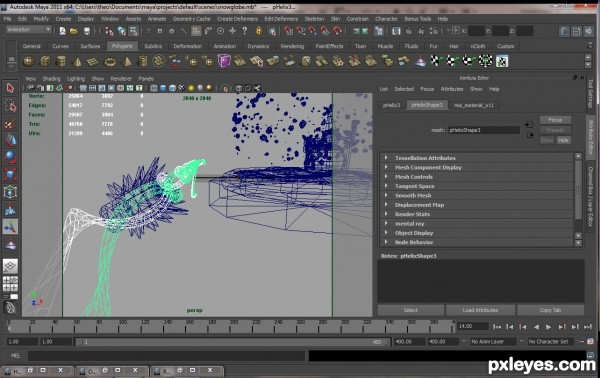Open the Geometry Cache menu
Image resolution: width=600 pixels, height=378 pixels.
[191, 19]
